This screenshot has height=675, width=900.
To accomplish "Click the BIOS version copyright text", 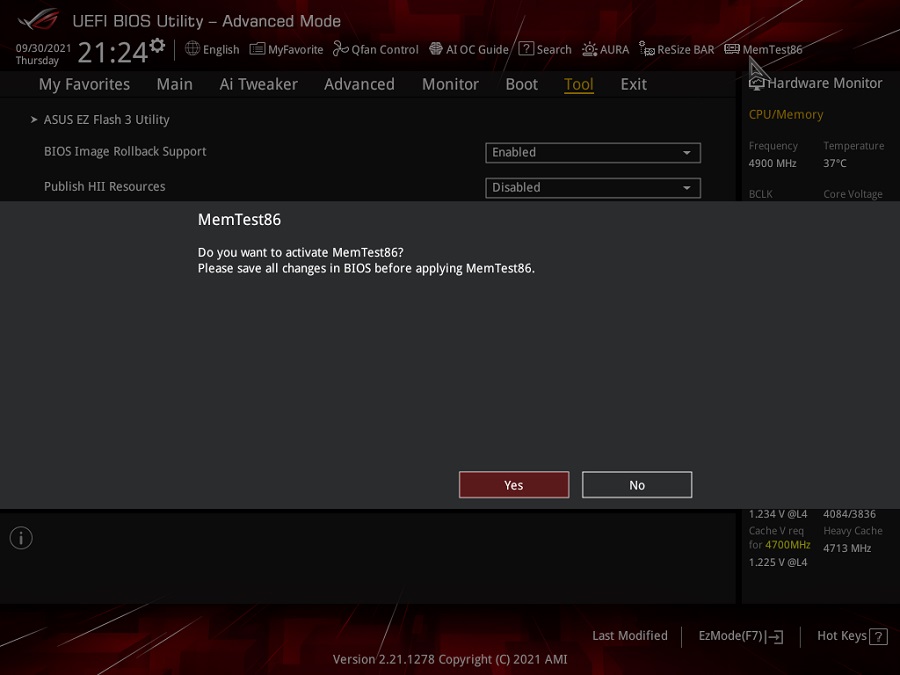I will pos(450,660).
